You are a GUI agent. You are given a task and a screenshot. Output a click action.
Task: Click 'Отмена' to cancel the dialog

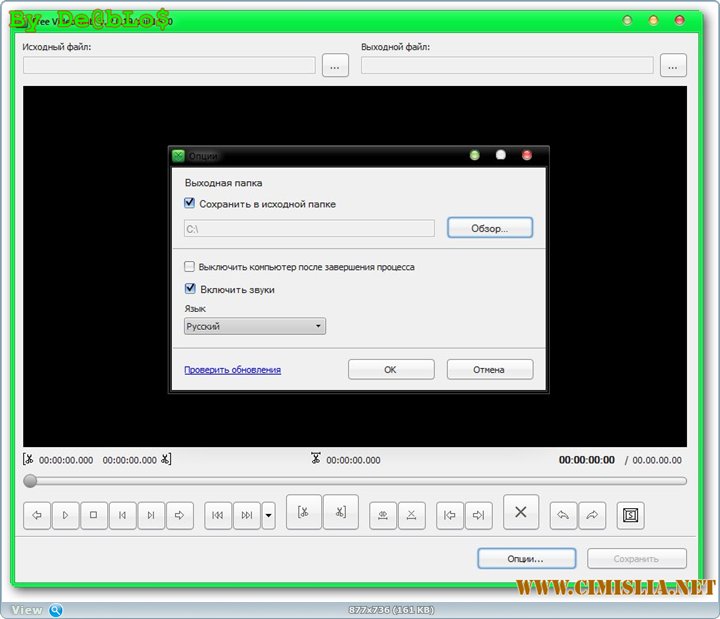tap(489, 370)
